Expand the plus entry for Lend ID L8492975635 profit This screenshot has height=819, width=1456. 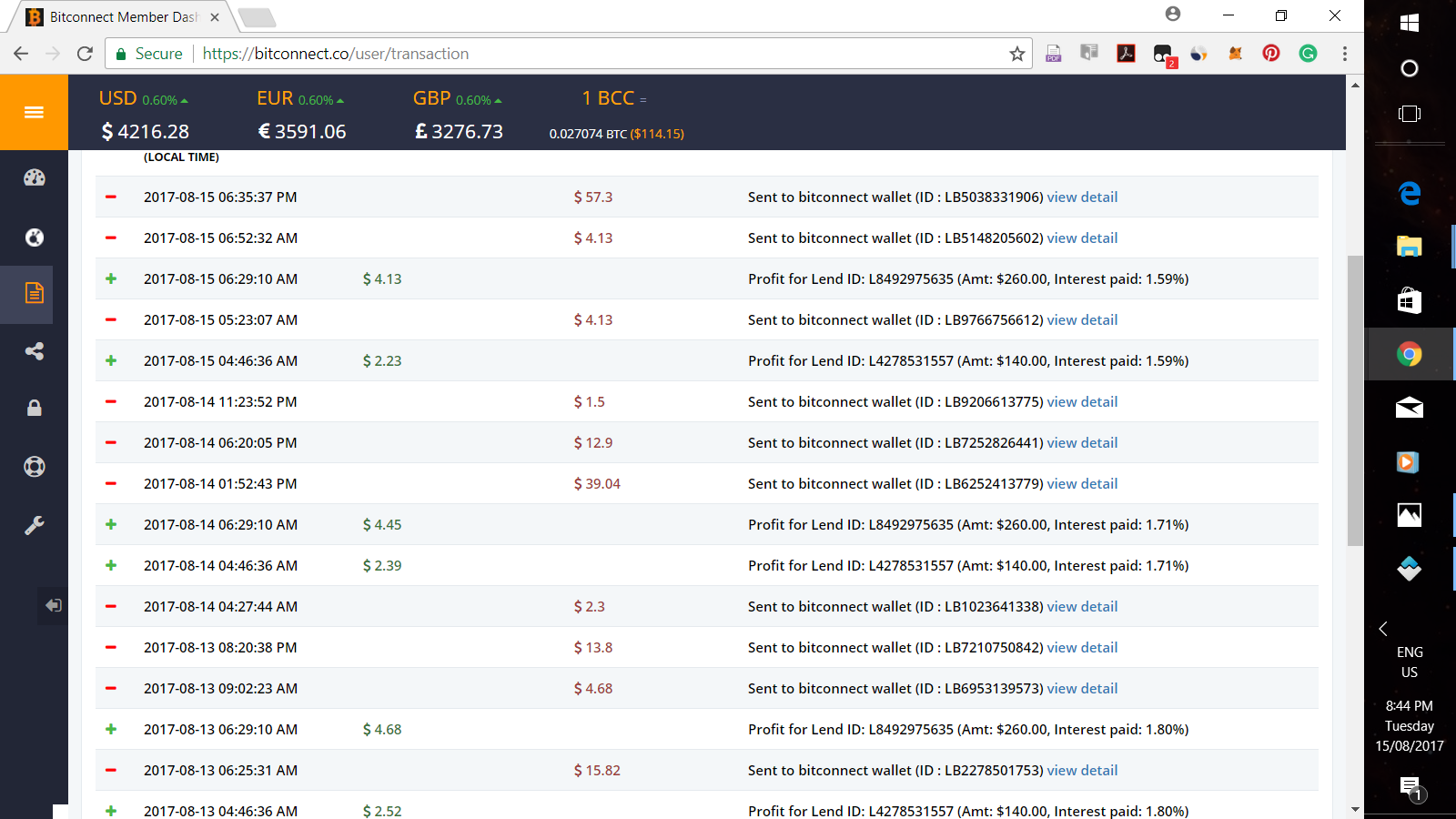coord(111,278)
